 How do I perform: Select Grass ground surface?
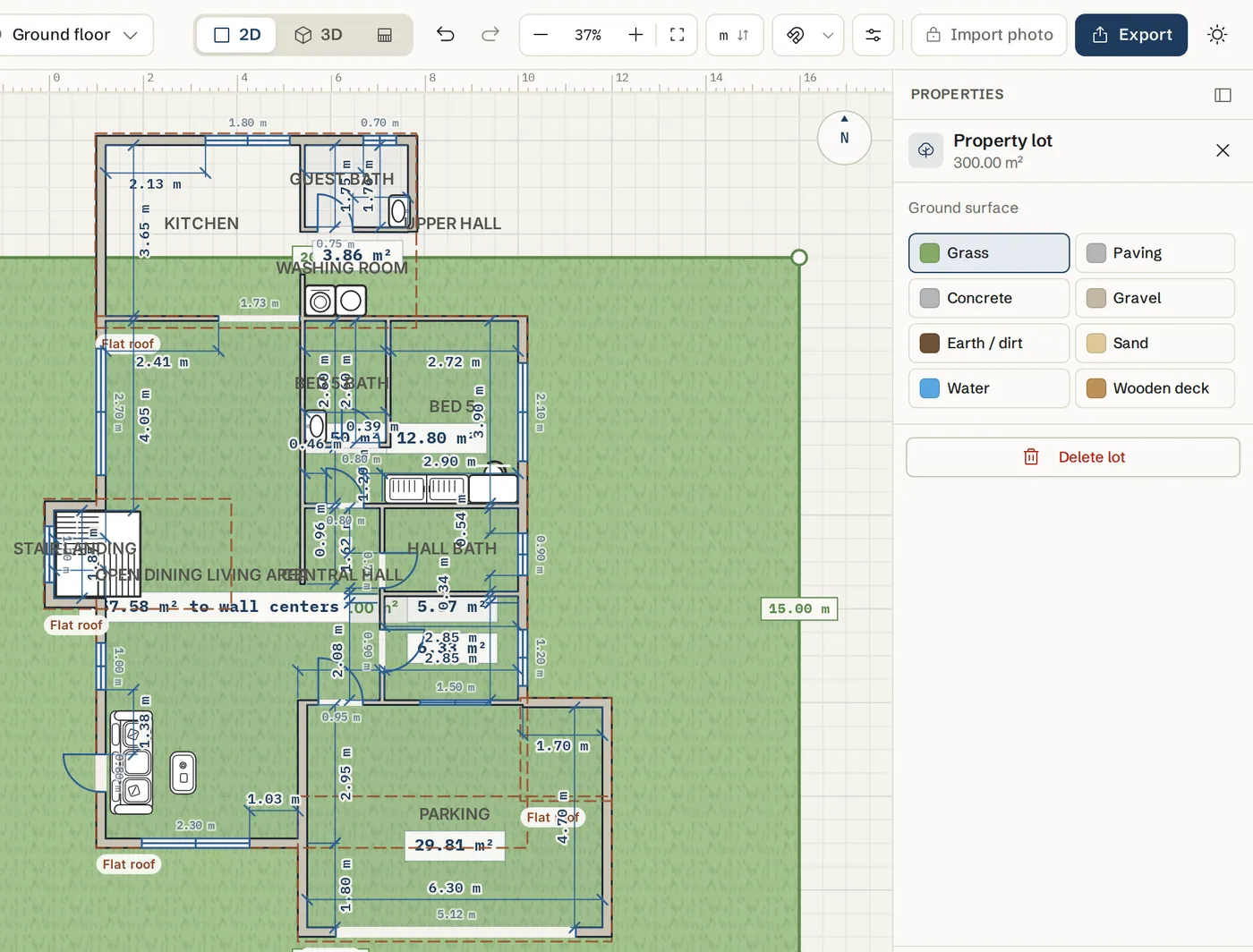click(989, 253)
